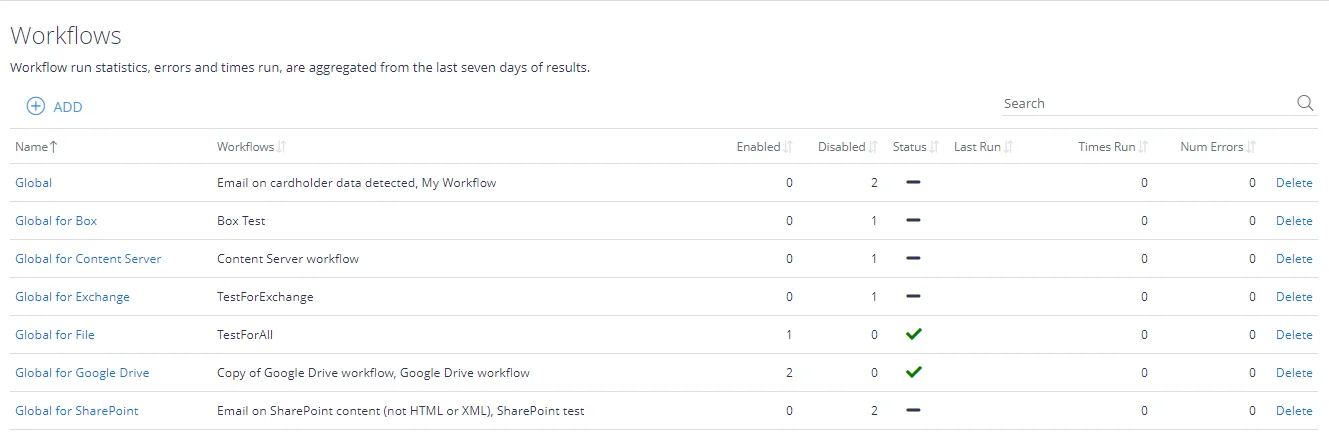Sort by Num Errors column sort icon

tap(1251, 147)
